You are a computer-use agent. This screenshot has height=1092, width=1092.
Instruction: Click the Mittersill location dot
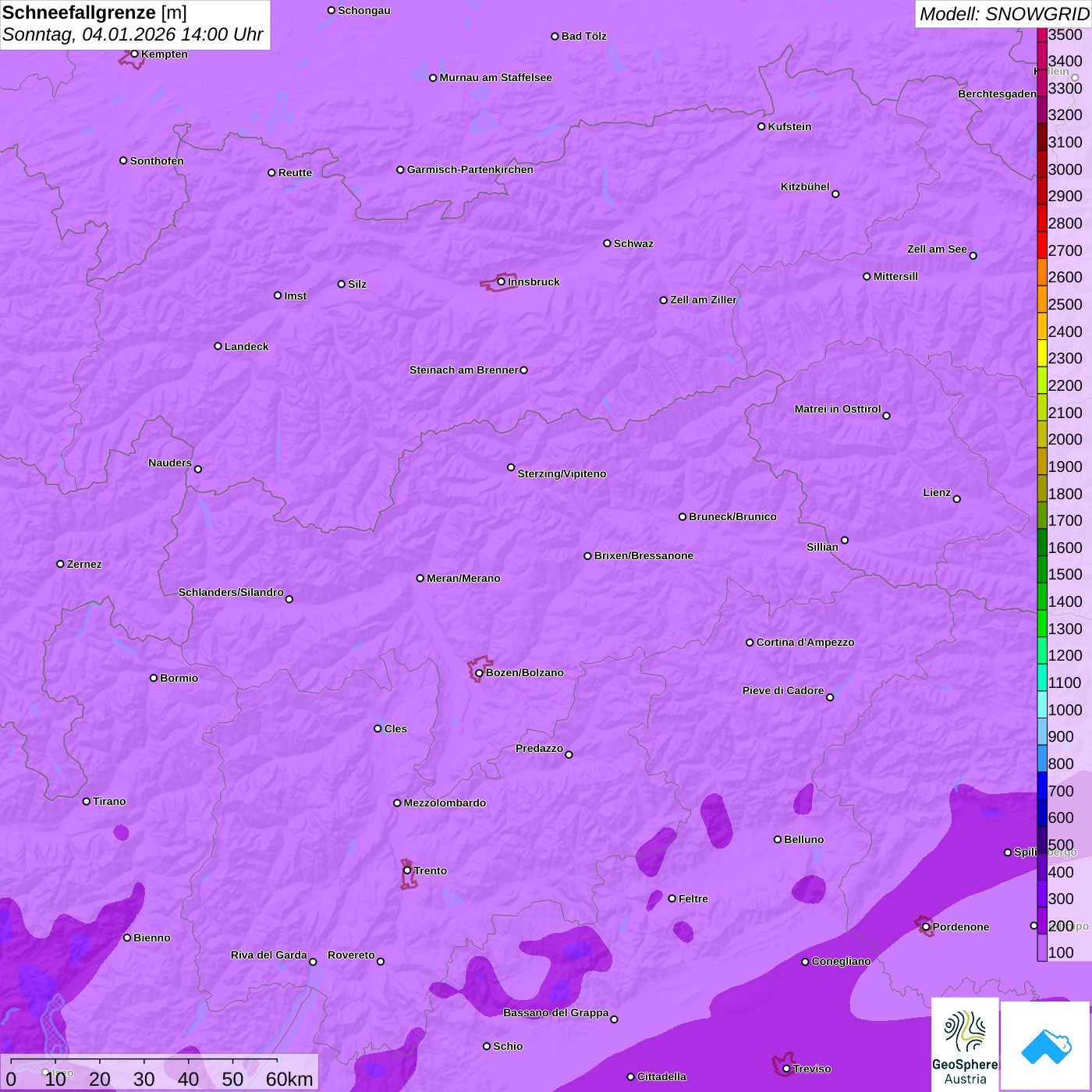click(867, 276)
